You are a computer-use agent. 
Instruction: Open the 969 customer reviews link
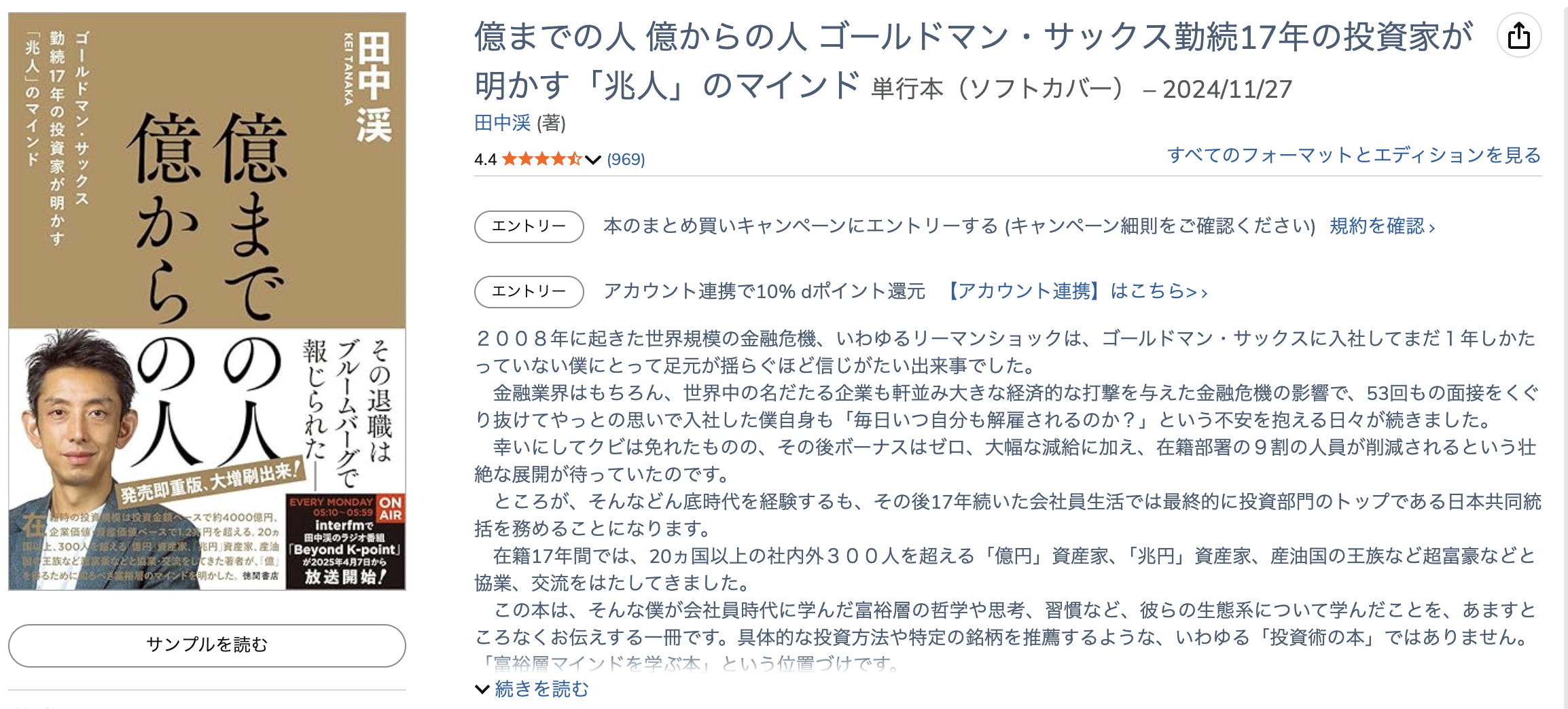point(626,159)
